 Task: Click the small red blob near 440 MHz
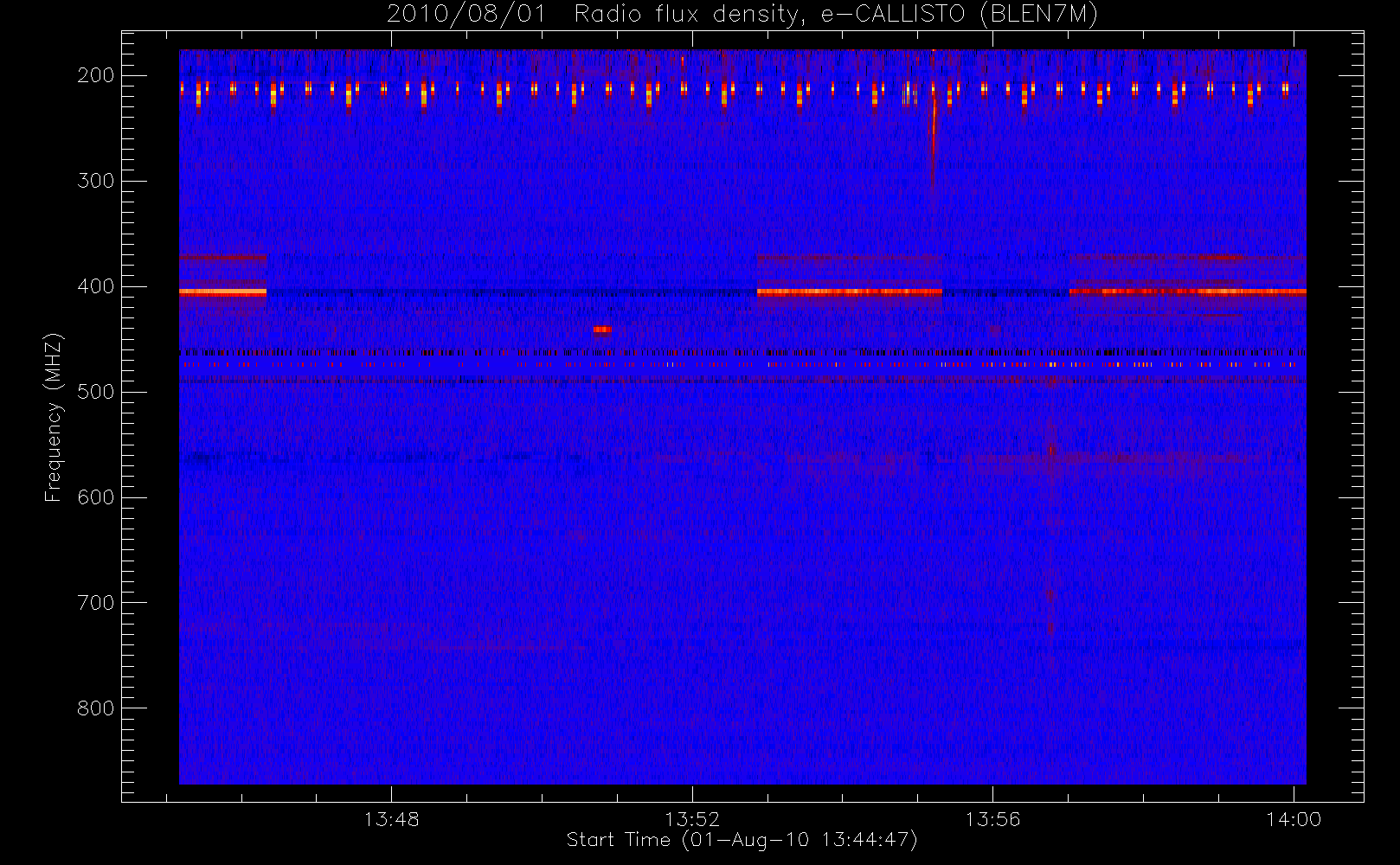(602, 329)
